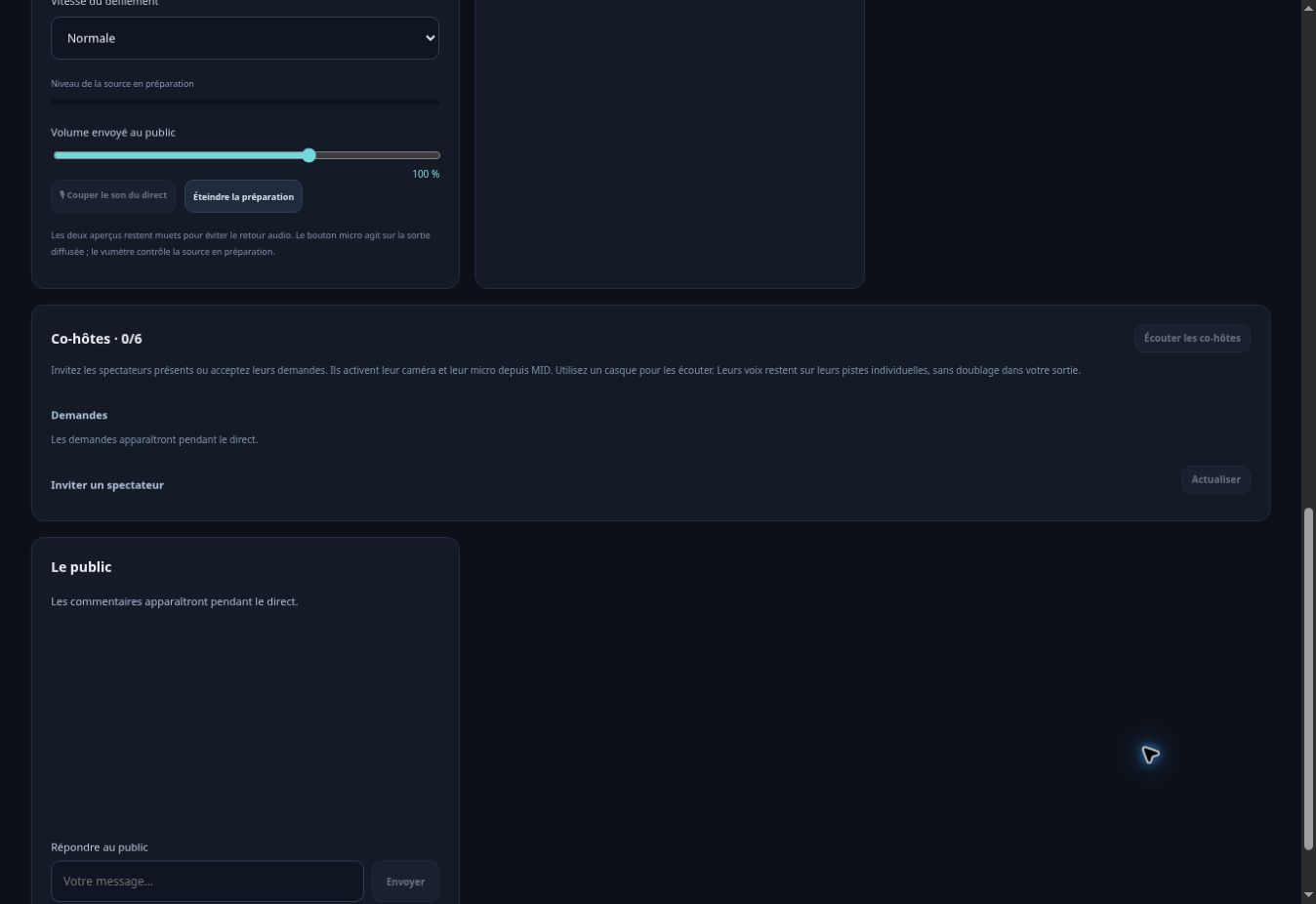Click the source level meter bar

tap(245, 102)
